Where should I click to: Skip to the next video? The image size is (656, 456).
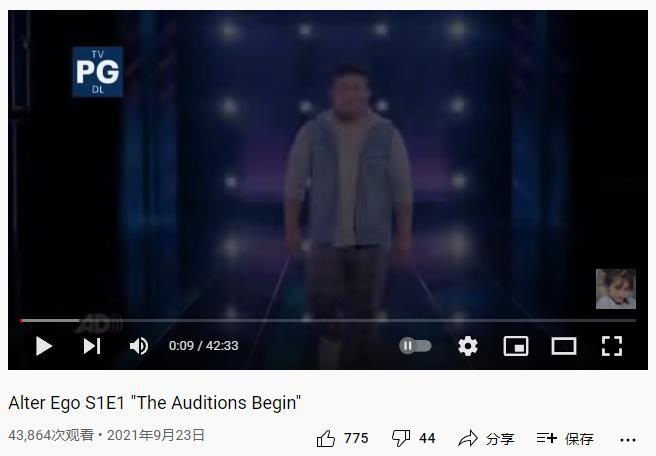coord(92,346)
